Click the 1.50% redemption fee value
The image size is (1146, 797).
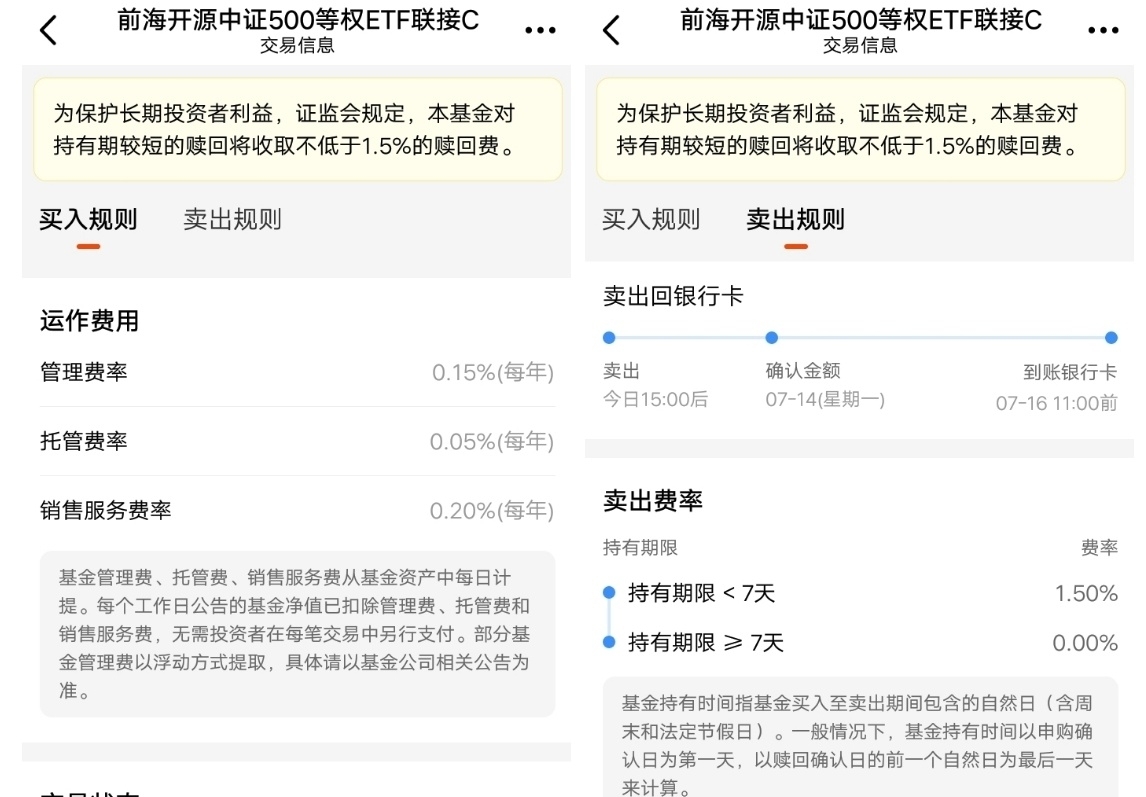point(1086,593)
